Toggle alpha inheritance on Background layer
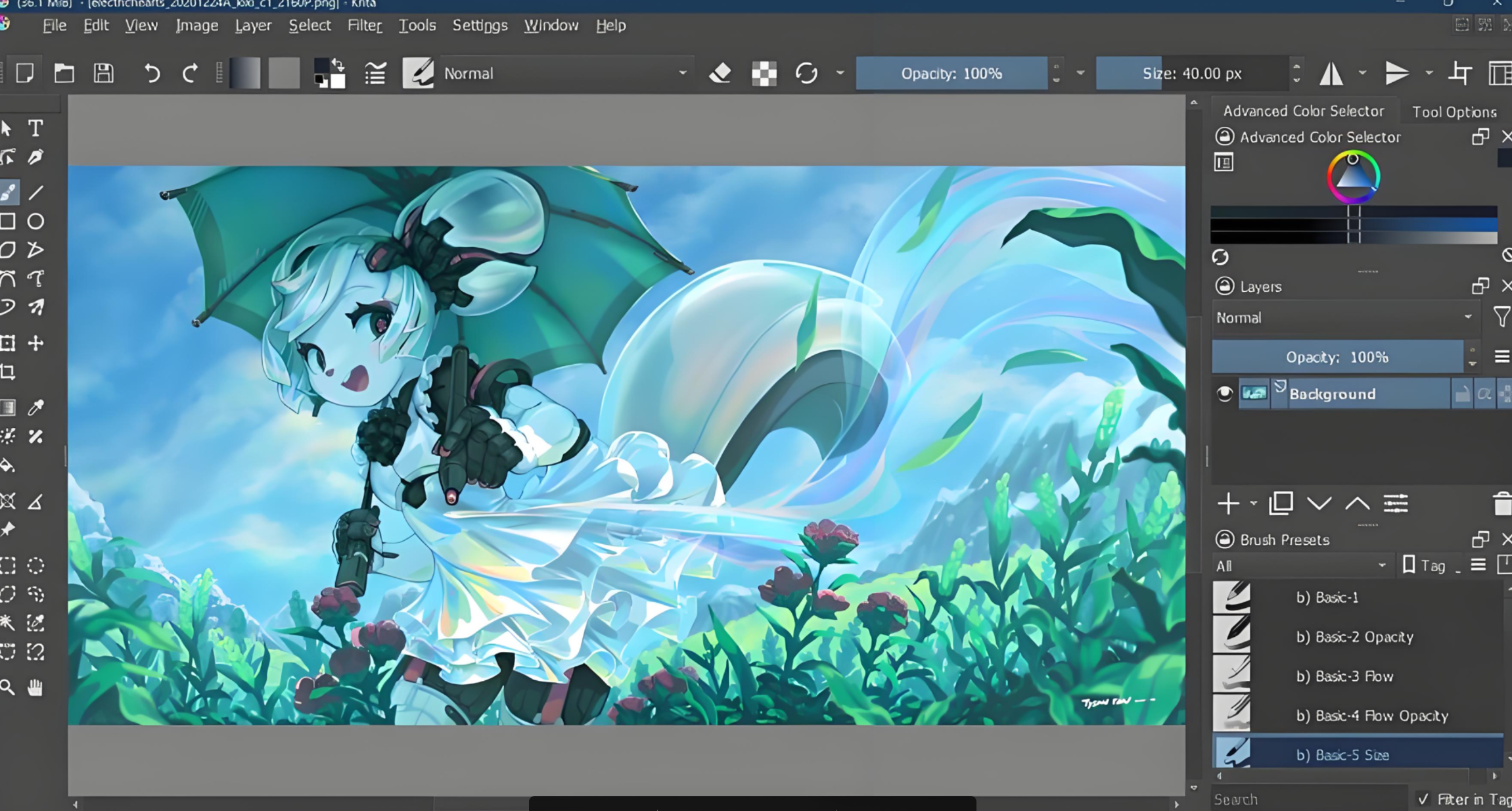This screenshot has width=1512, height=811. [1484, 394]
